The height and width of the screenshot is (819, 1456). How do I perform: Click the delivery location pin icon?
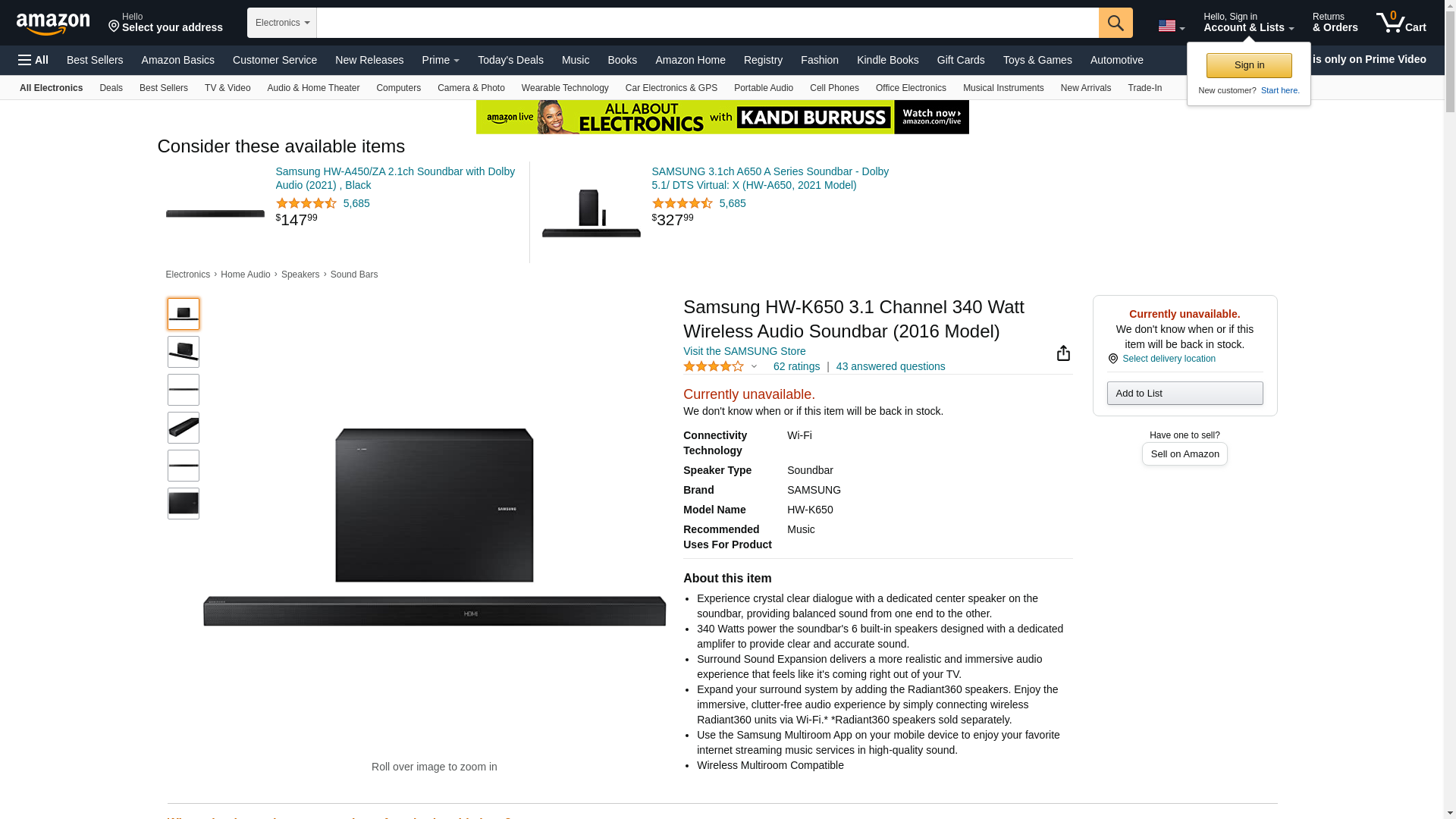1112,359
